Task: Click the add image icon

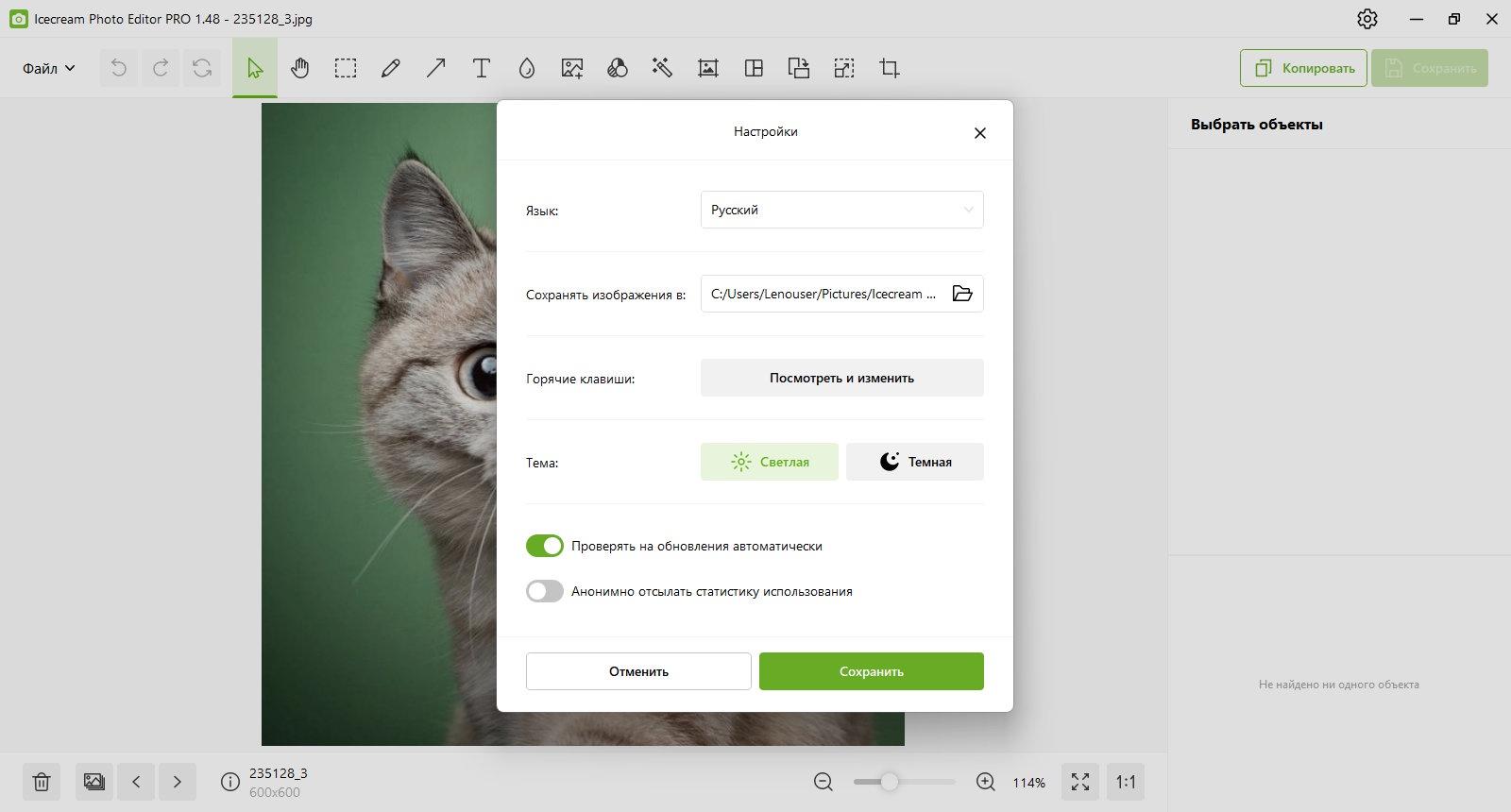Action: point(572,68)
